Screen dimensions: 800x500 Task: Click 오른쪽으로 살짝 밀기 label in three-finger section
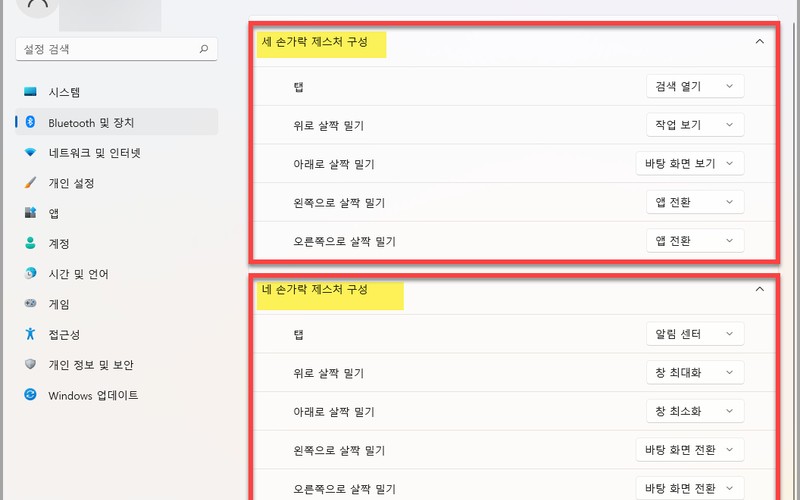coord(344,241)
